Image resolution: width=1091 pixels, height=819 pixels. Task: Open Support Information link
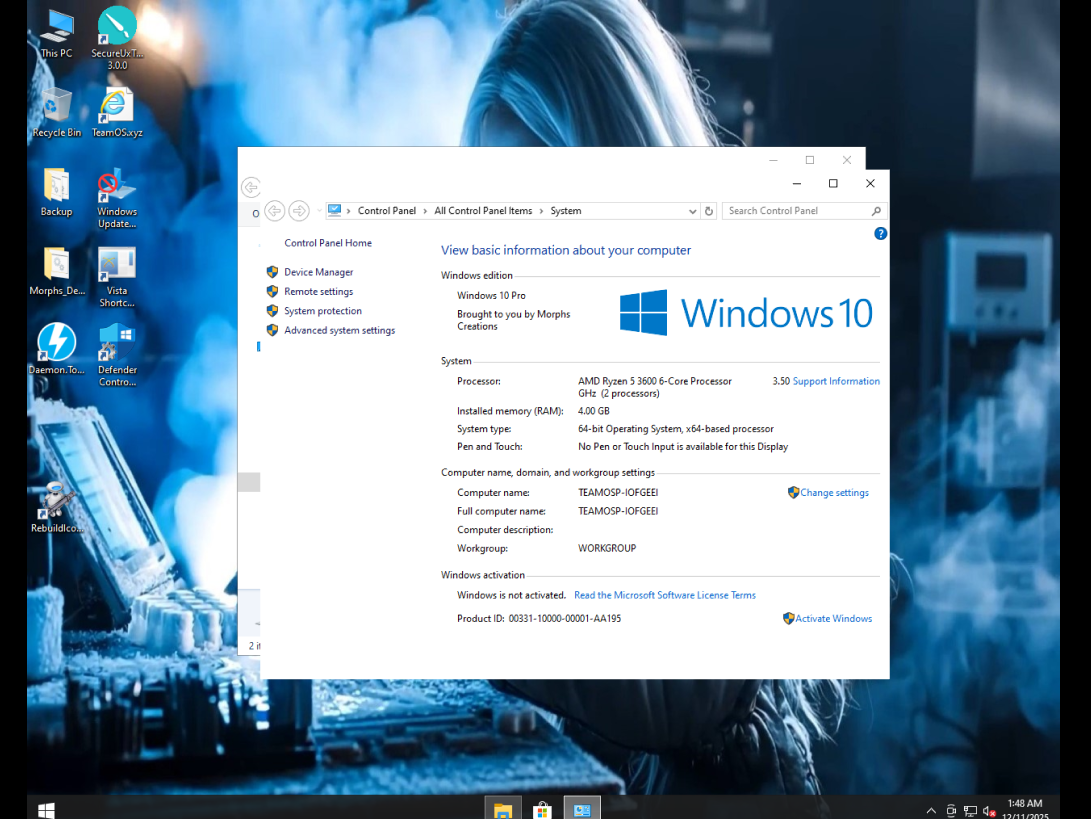836,381
